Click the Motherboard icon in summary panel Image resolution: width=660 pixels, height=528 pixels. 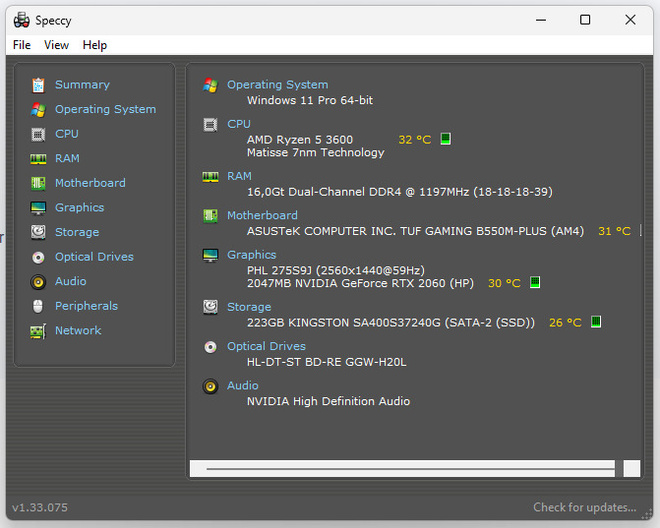210,216
